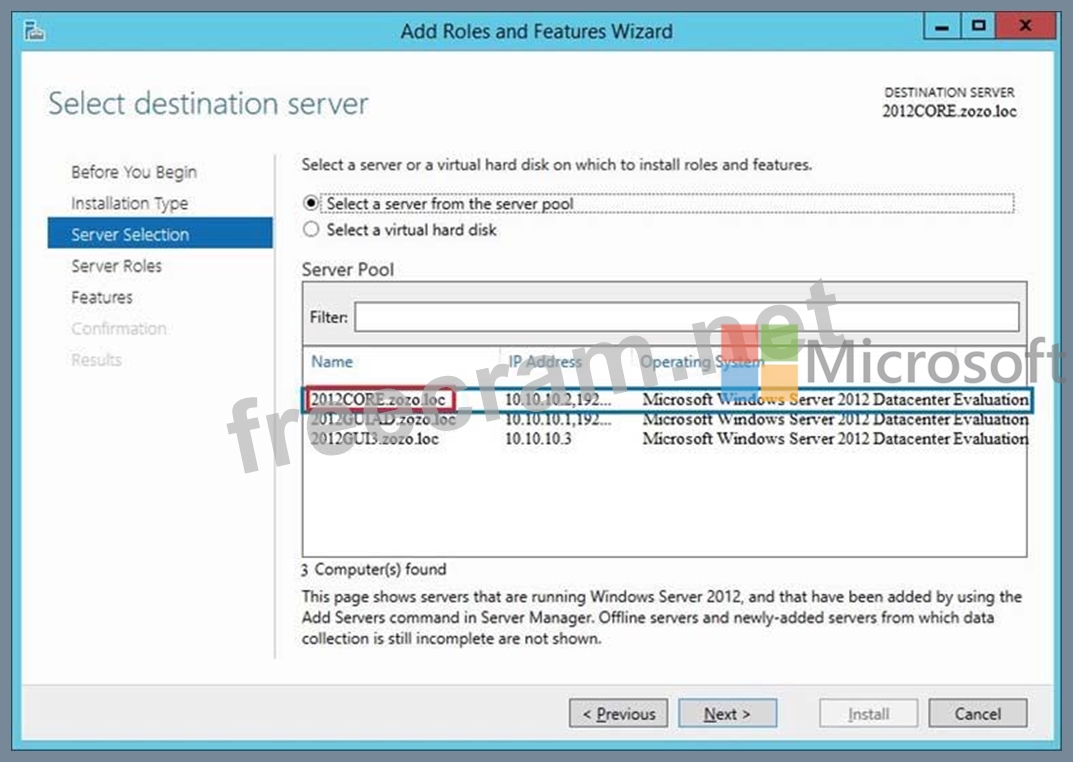
Task: Sort server pool by IP Address column
Action: pyautogui.click(x=545, y=361)
